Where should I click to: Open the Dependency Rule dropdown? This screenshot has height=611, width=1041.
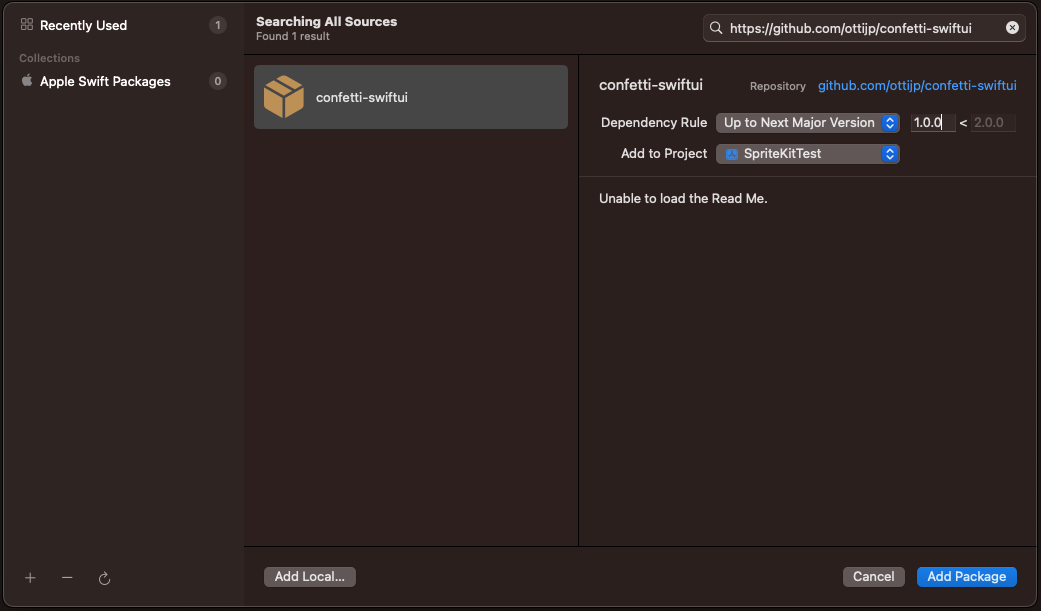point(807,123)
